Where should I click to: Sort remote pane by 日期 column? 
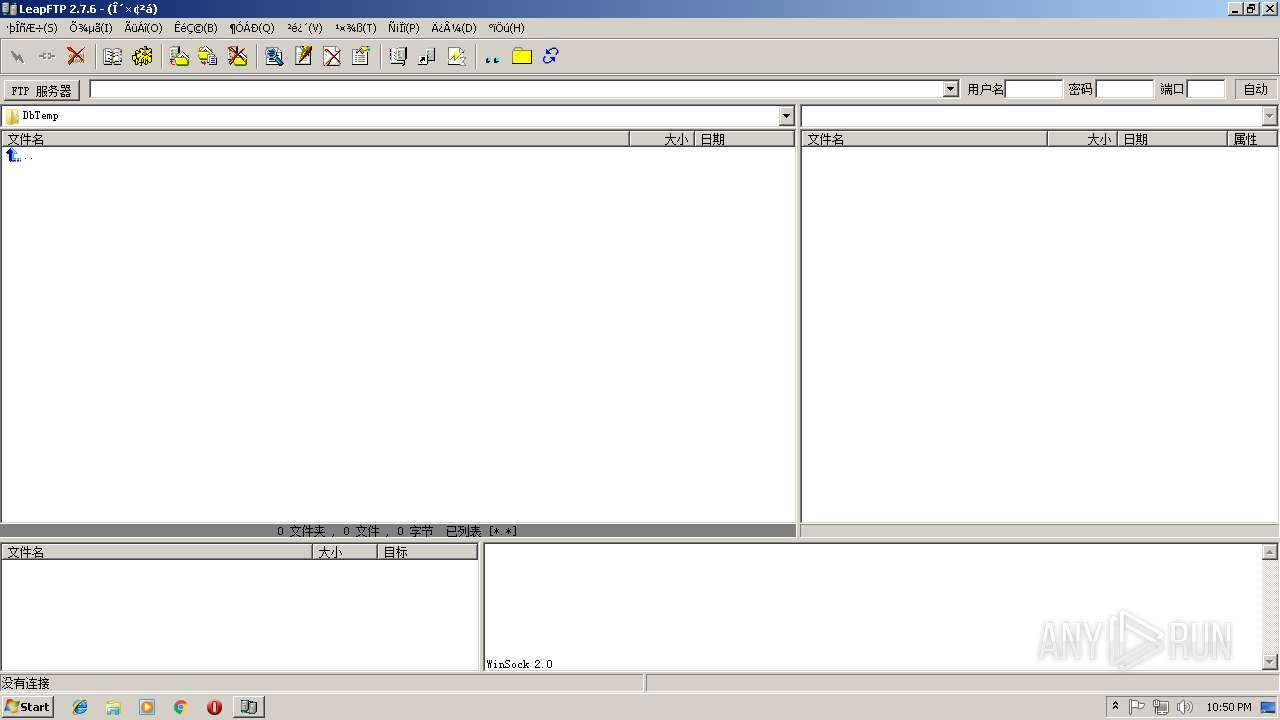[1172, 139]
